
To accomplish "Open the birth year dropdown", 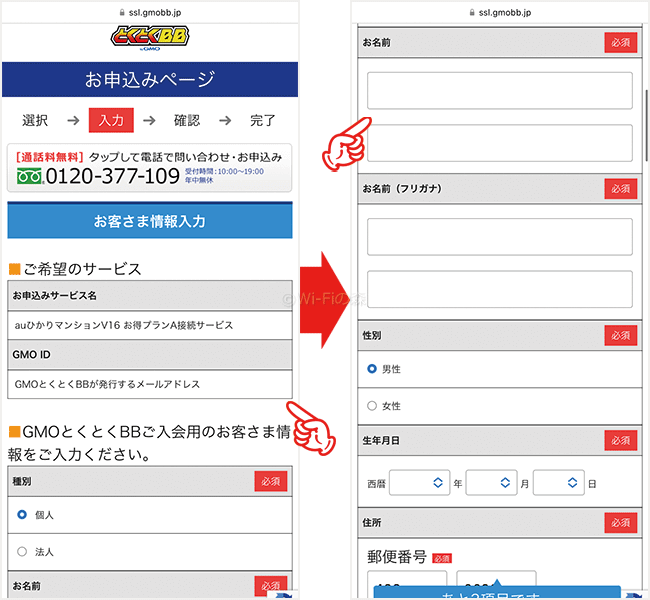I will coord(420,483).
